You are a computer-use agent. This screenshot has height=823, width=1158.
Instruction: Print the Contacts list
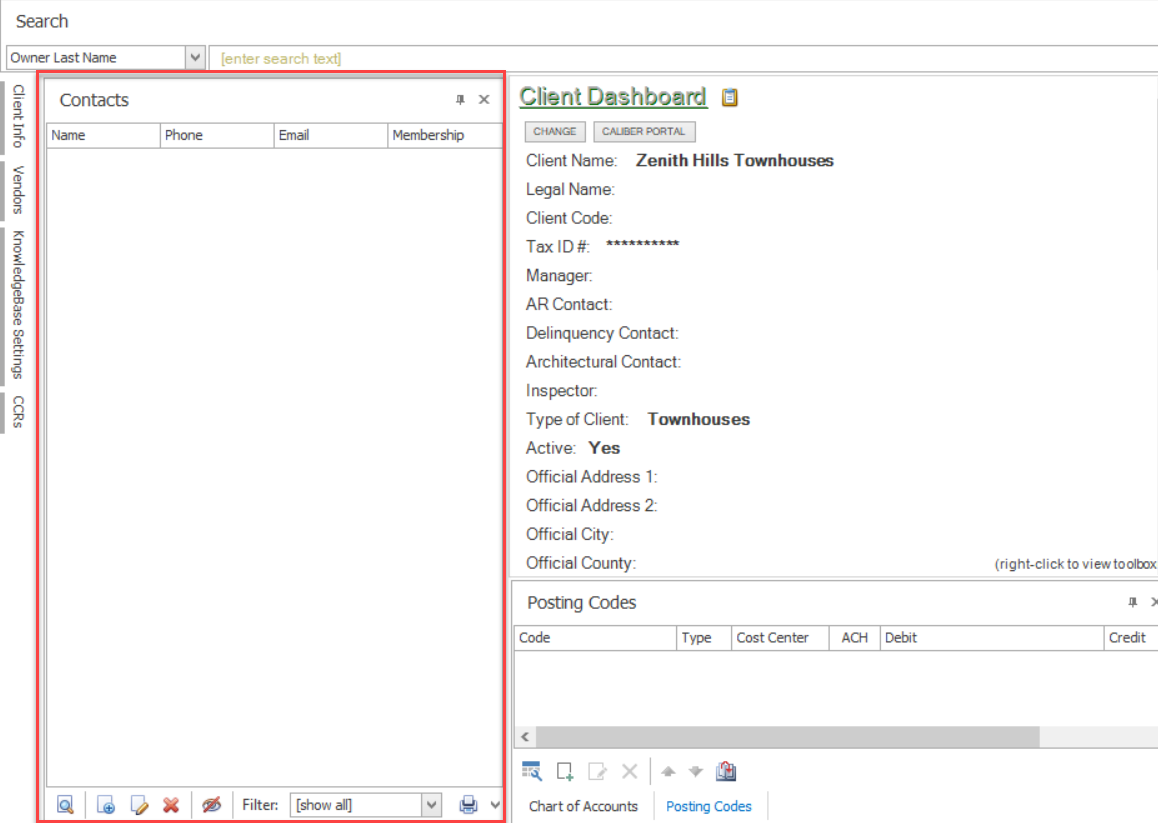pyautogui.click(x=468, y=805)
